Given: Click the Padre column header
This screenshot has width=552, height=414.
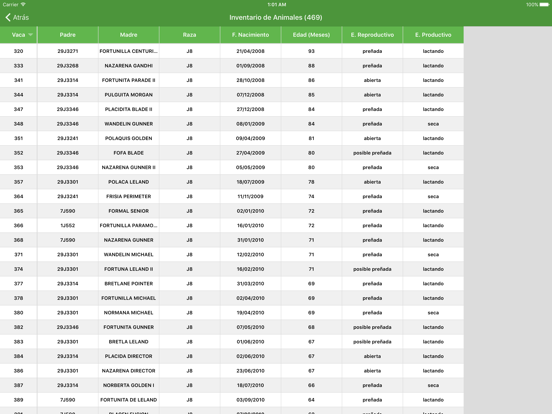Looking at the screenshot, I should (x=68, y=34).
